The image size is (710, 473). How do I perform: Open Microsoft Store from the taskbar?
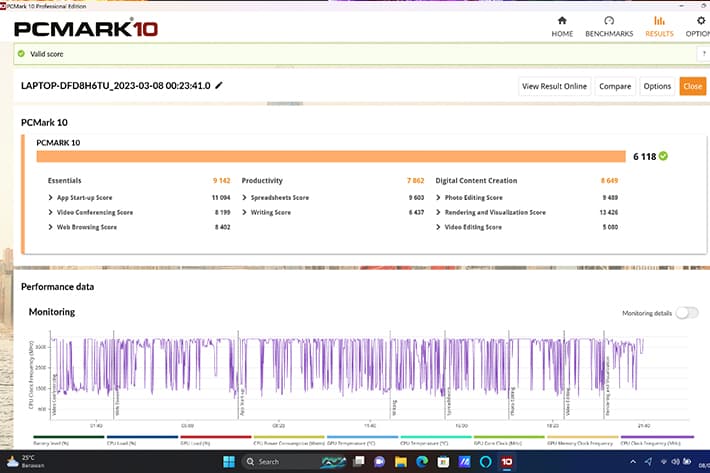443,462
